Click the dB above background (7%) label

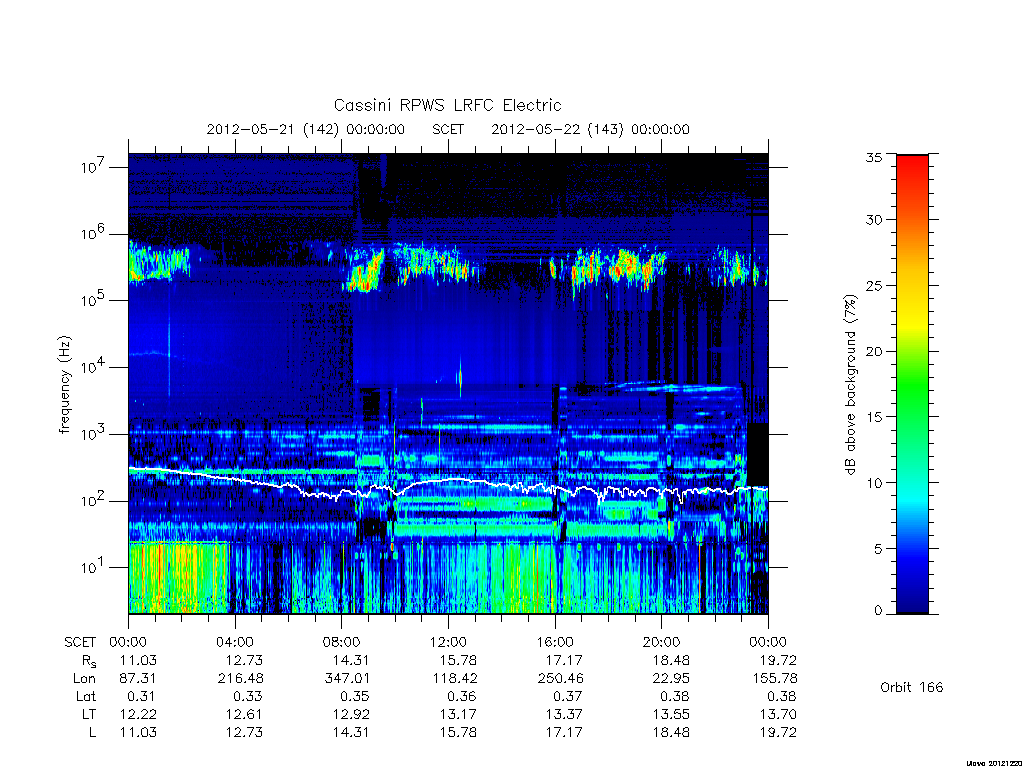850,385
